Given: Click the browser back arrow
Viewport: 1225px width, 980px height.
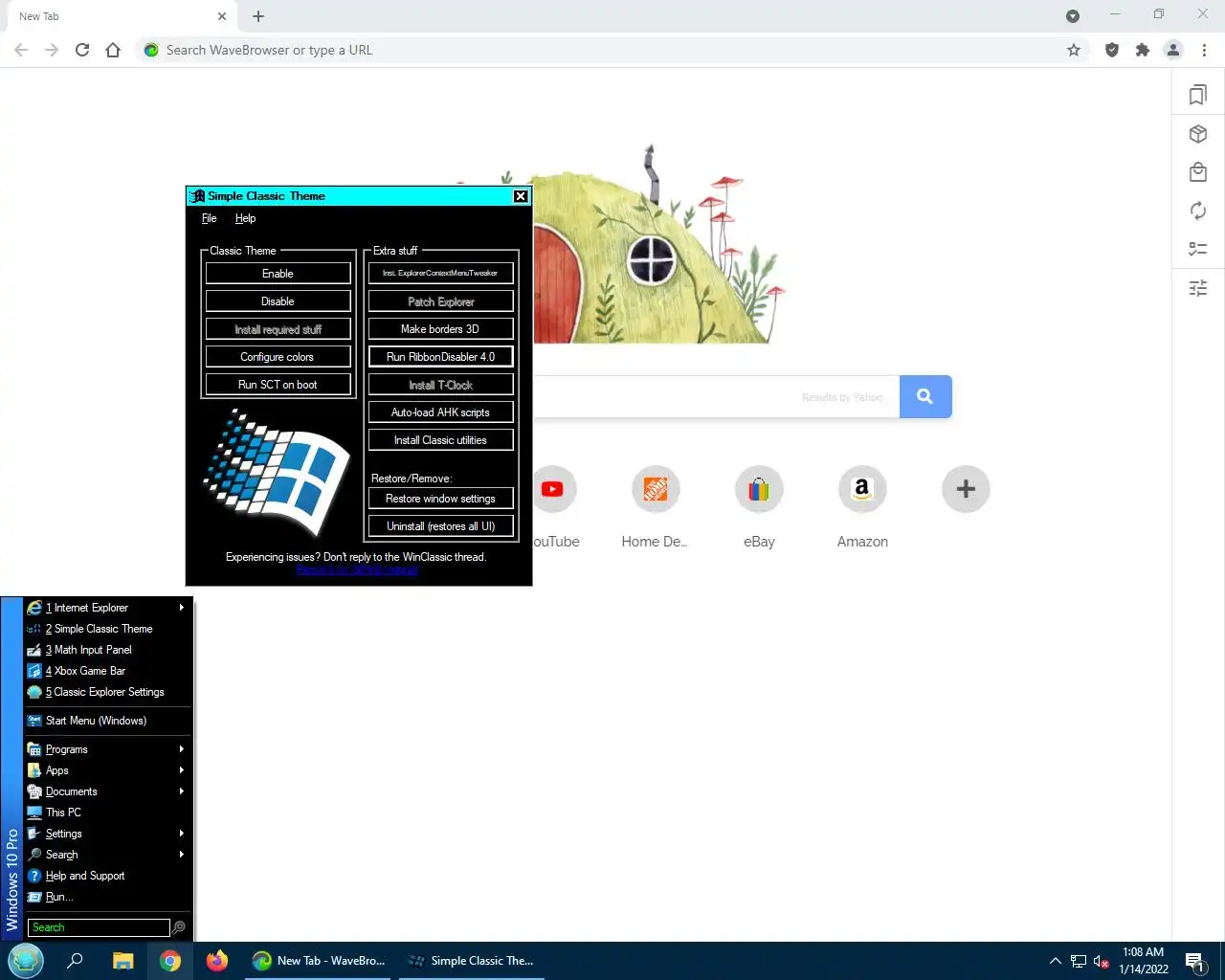Looking at the screenshot, I should [21, 50].
